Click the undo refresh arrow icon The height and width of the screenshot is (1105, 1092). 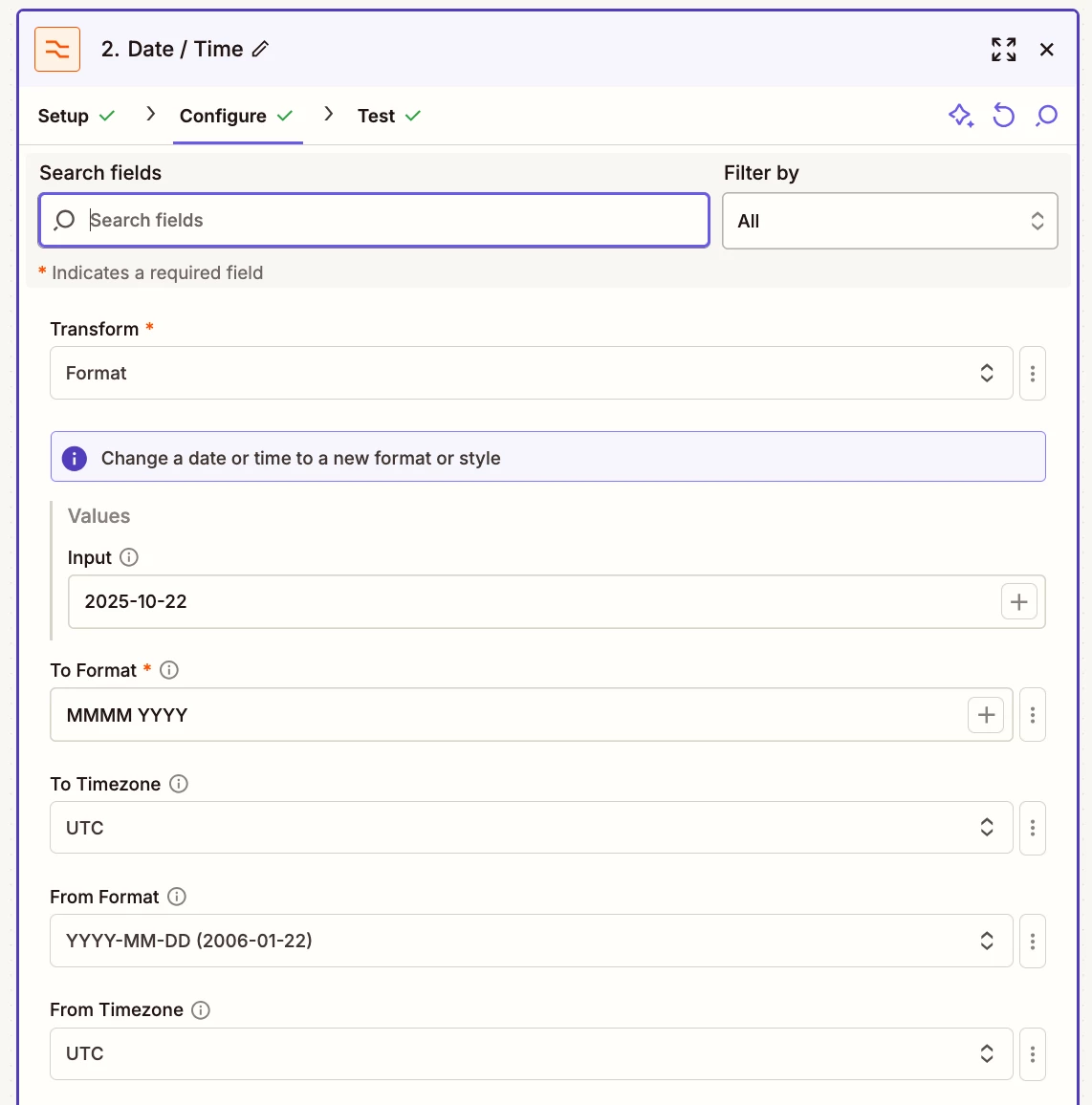pyautogui.click(x=1003, y=116)
